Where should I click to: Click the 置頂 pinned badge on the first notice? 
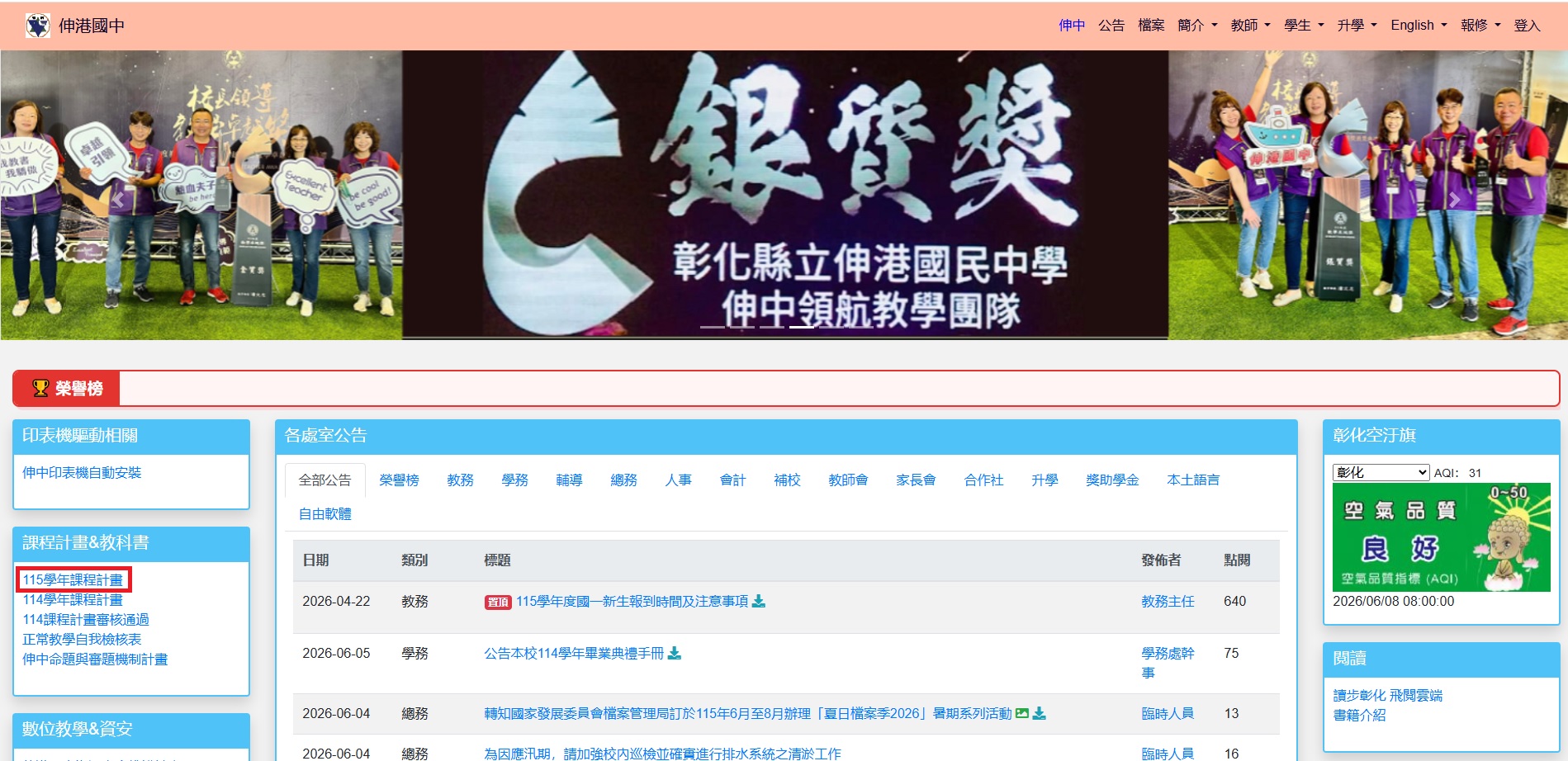(x=498, y=603)
